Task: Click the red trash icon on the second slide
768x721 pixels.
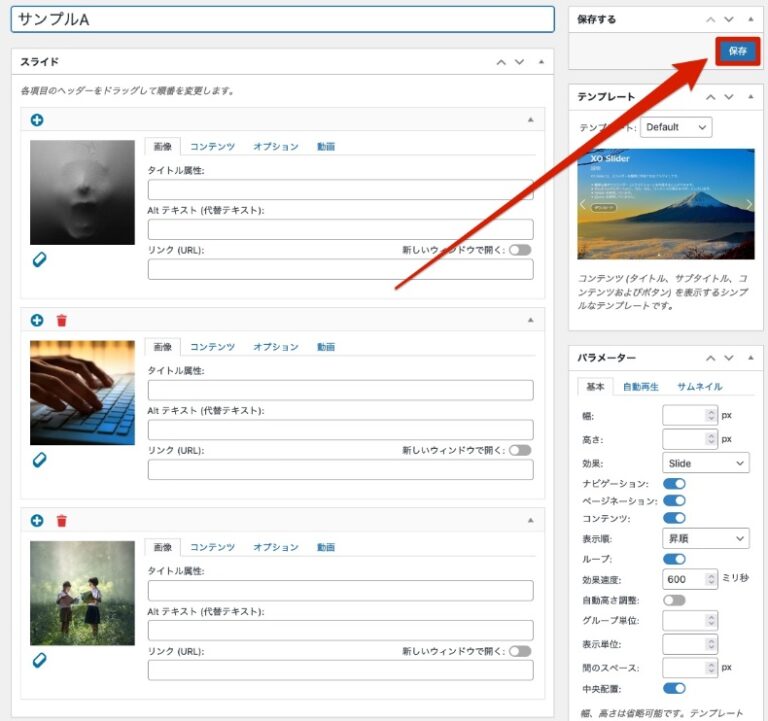Action: (62, 320)
